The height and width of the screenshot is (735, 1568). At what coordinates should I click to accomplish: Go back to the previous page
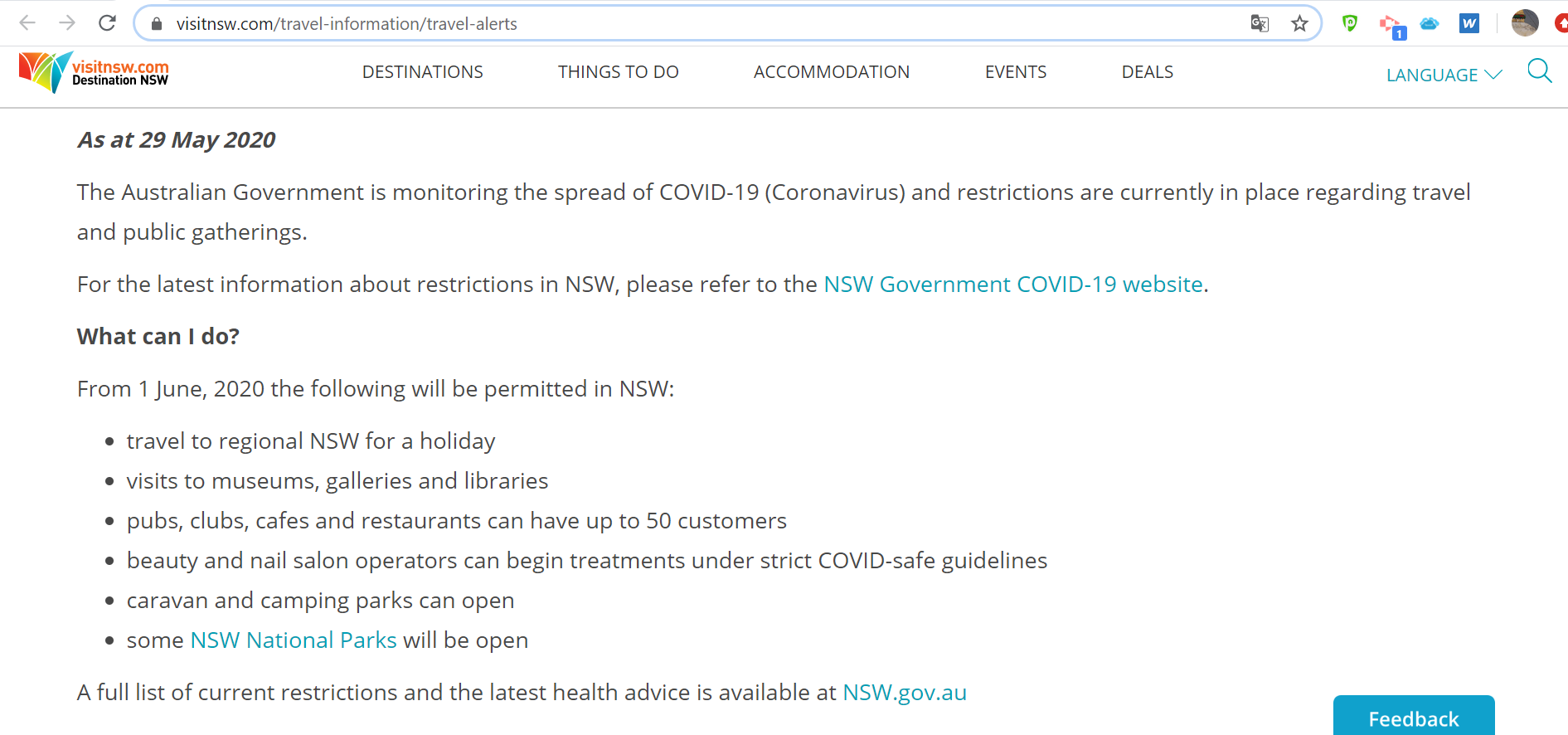(27, 23)
